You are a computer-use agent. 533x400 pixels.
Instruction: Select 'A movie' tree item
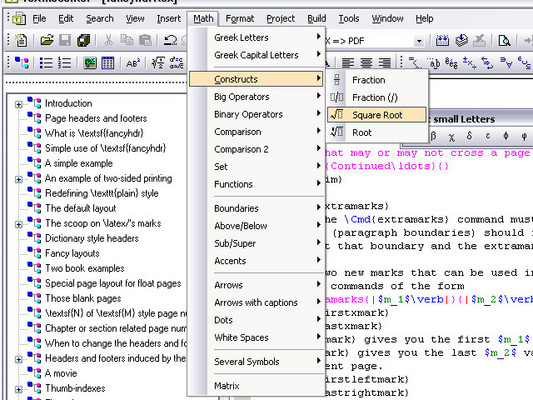pyautogui.click(x=61, y=373)
